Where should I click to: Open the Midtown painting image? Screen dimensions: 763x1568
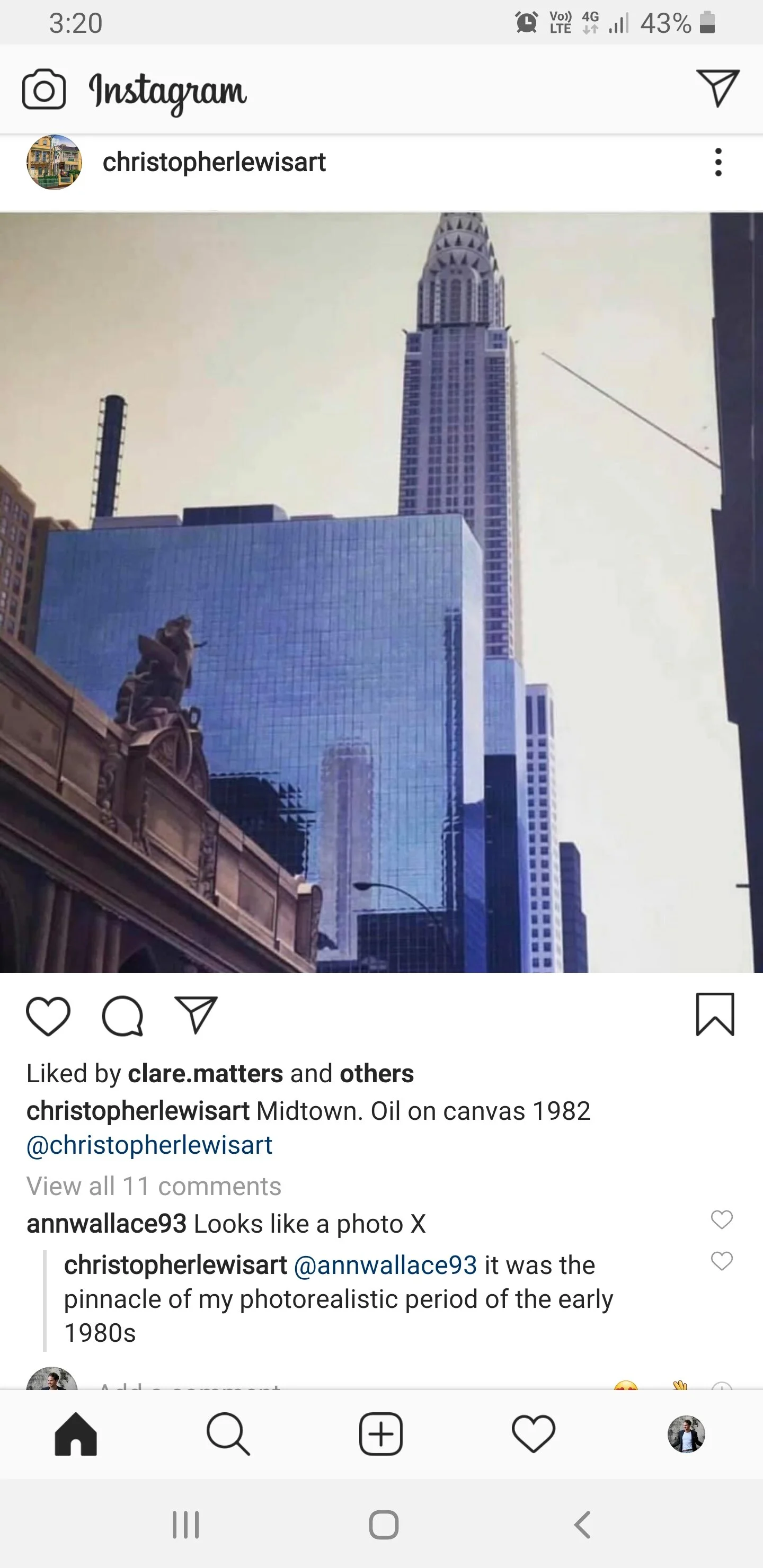click(381, 592)
